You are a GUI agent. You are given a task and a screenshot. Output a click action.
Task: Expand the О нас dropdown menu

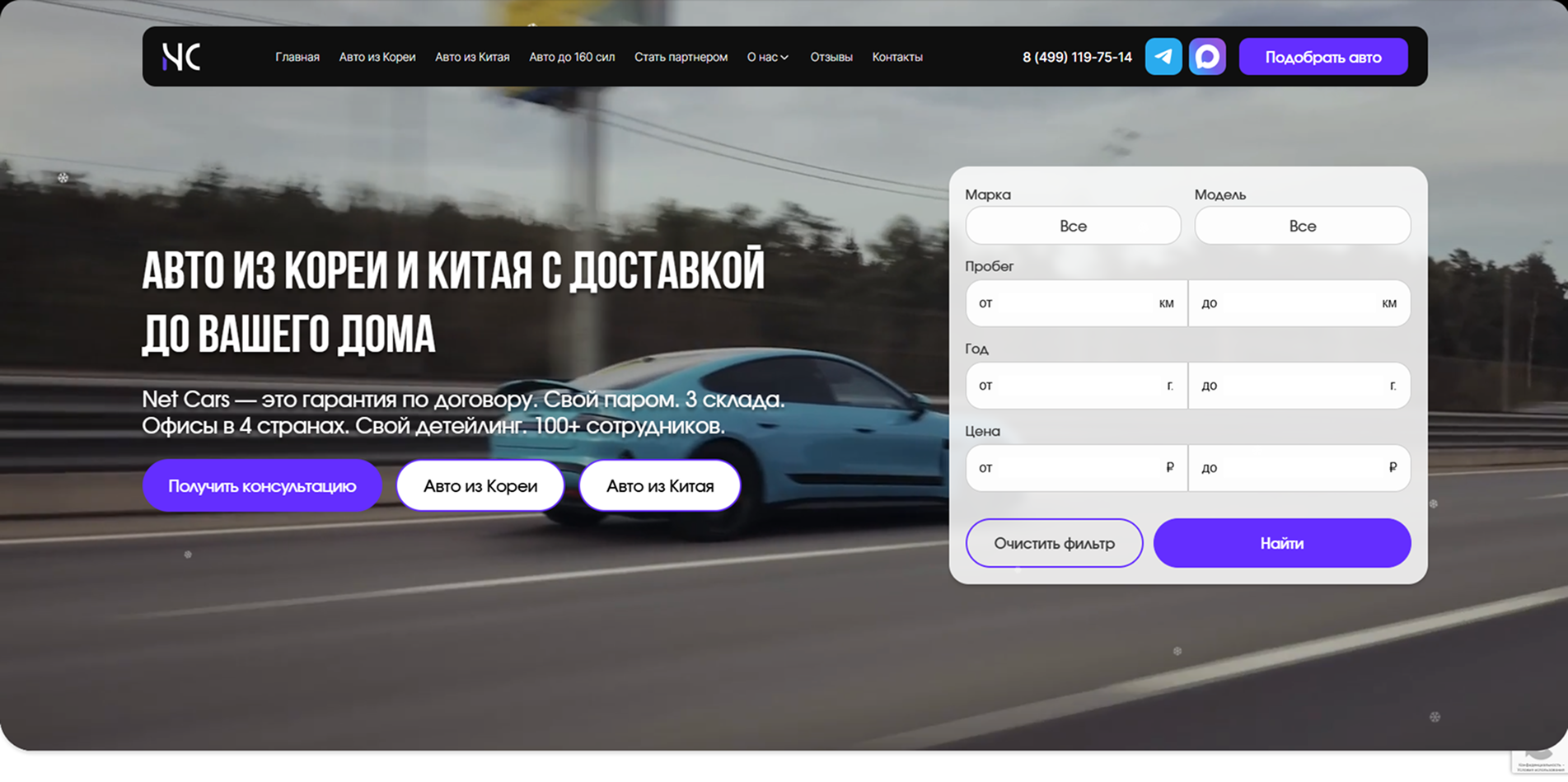[768, 57]
